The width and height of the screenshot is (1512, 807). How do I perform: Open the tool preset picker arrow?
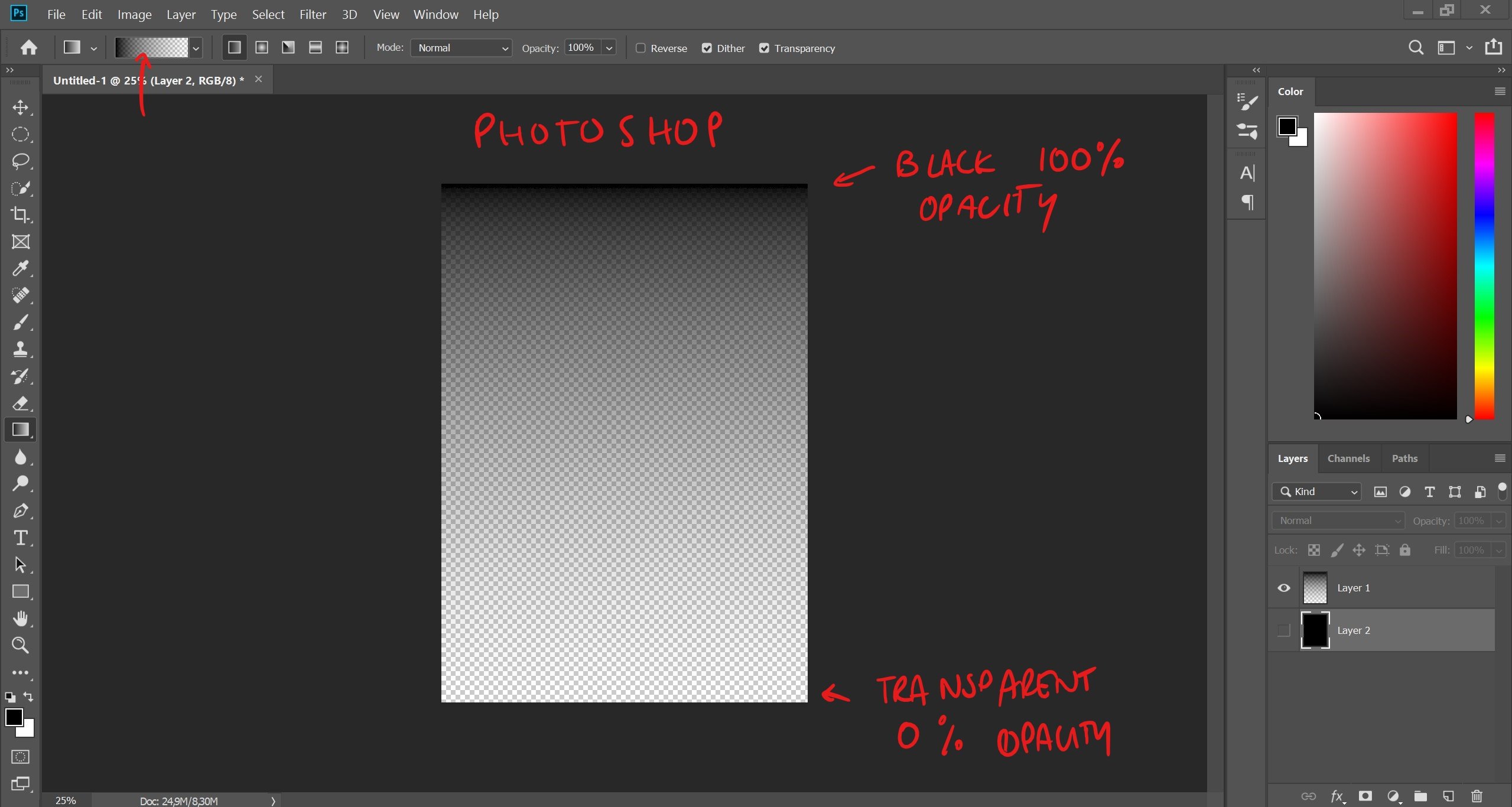click(x=93, y=48)
